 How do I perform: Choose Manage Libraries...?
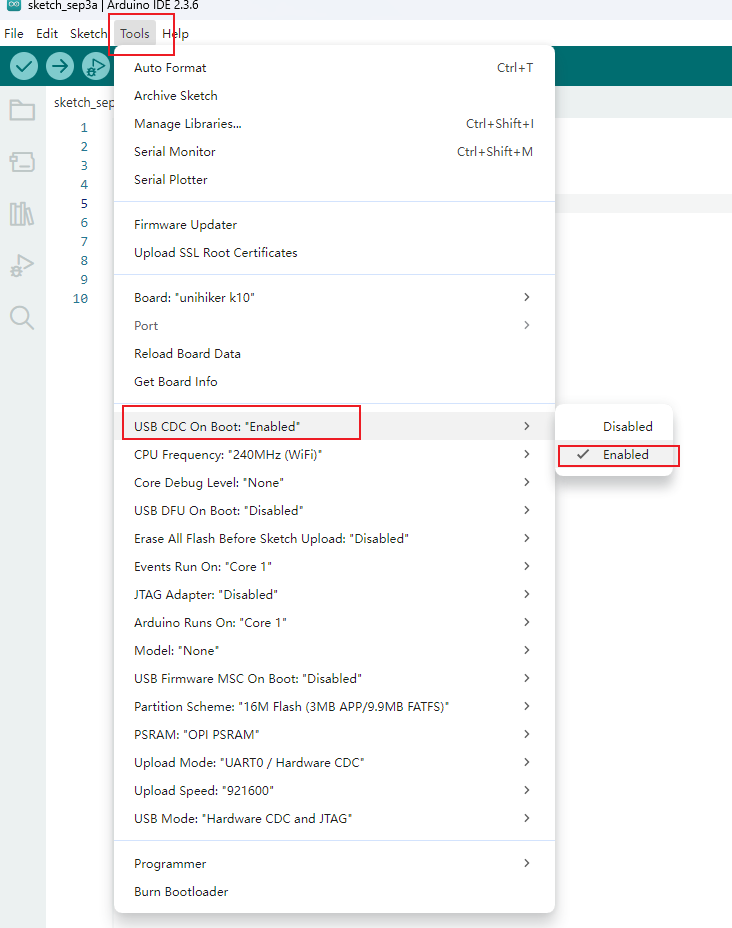(x=334, y=124)
